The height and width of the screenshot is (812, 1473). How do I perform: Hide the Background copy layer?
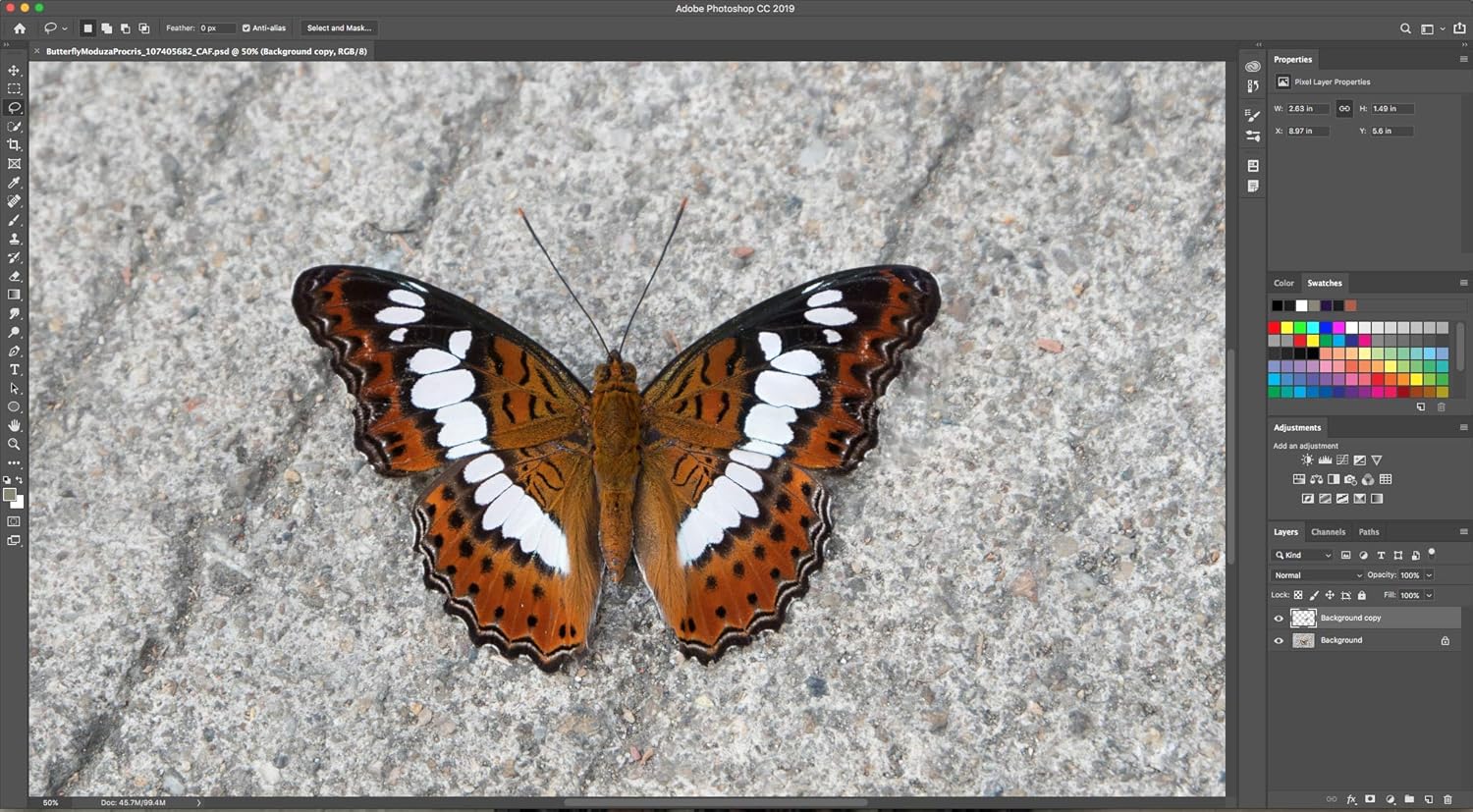(1279, 619)
